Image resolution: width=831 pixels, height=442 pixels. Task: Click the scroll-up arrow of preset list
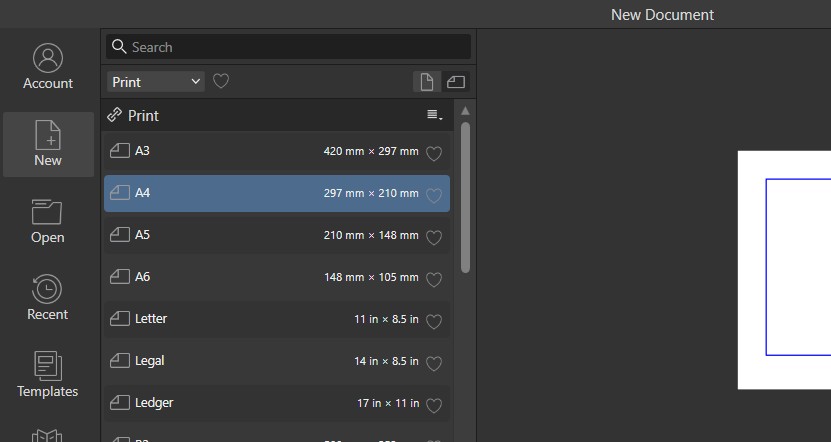(465, 110)
